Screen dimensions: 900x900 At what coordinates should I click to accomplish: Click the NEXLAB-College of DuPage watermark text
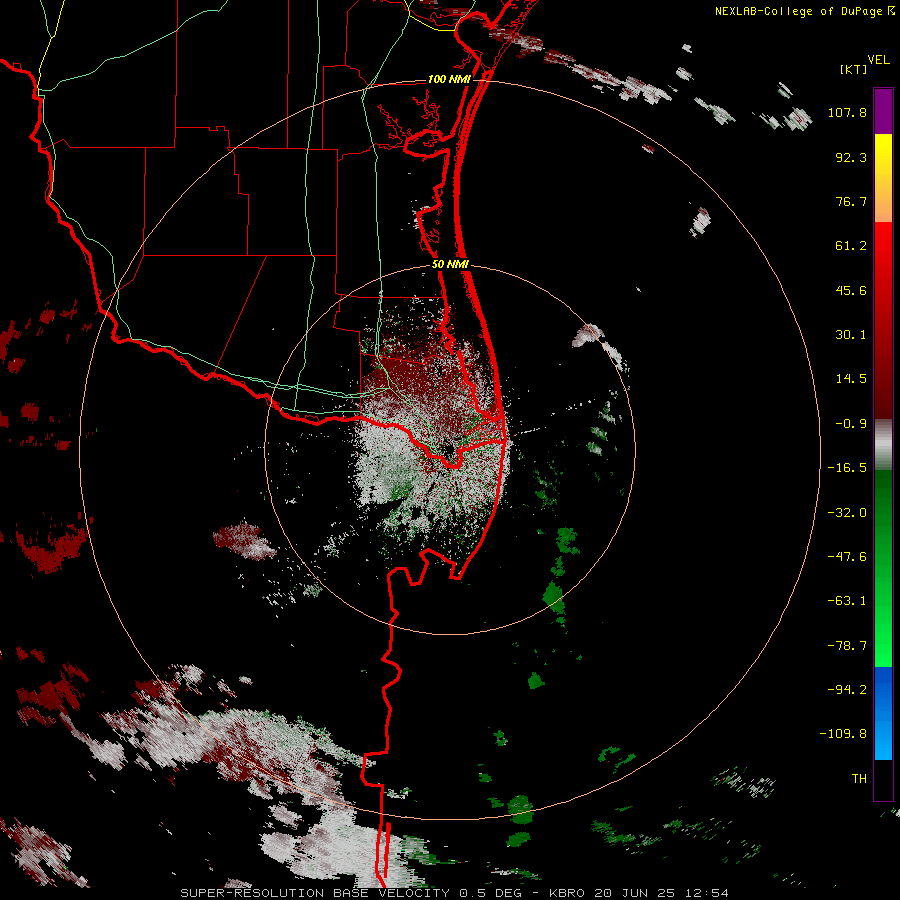(804, 11)
